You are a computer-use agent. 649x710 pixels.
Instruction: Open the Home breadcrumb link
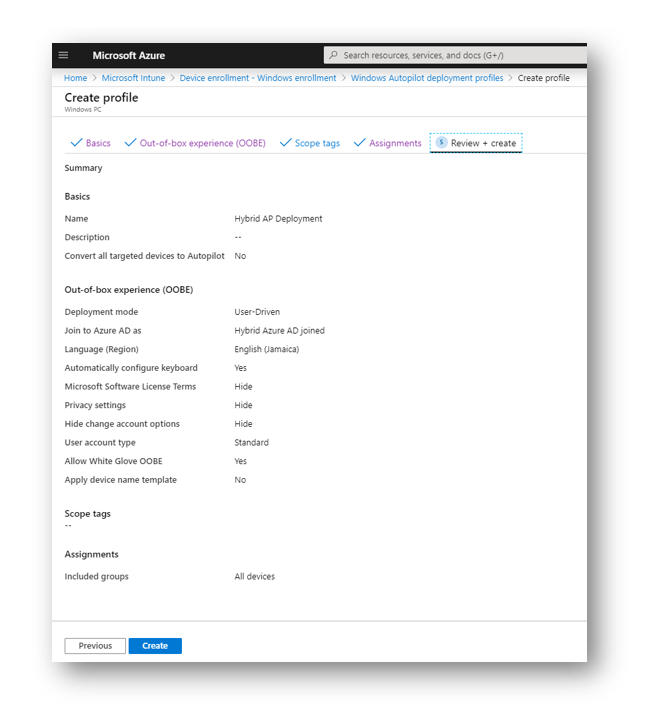75,78
